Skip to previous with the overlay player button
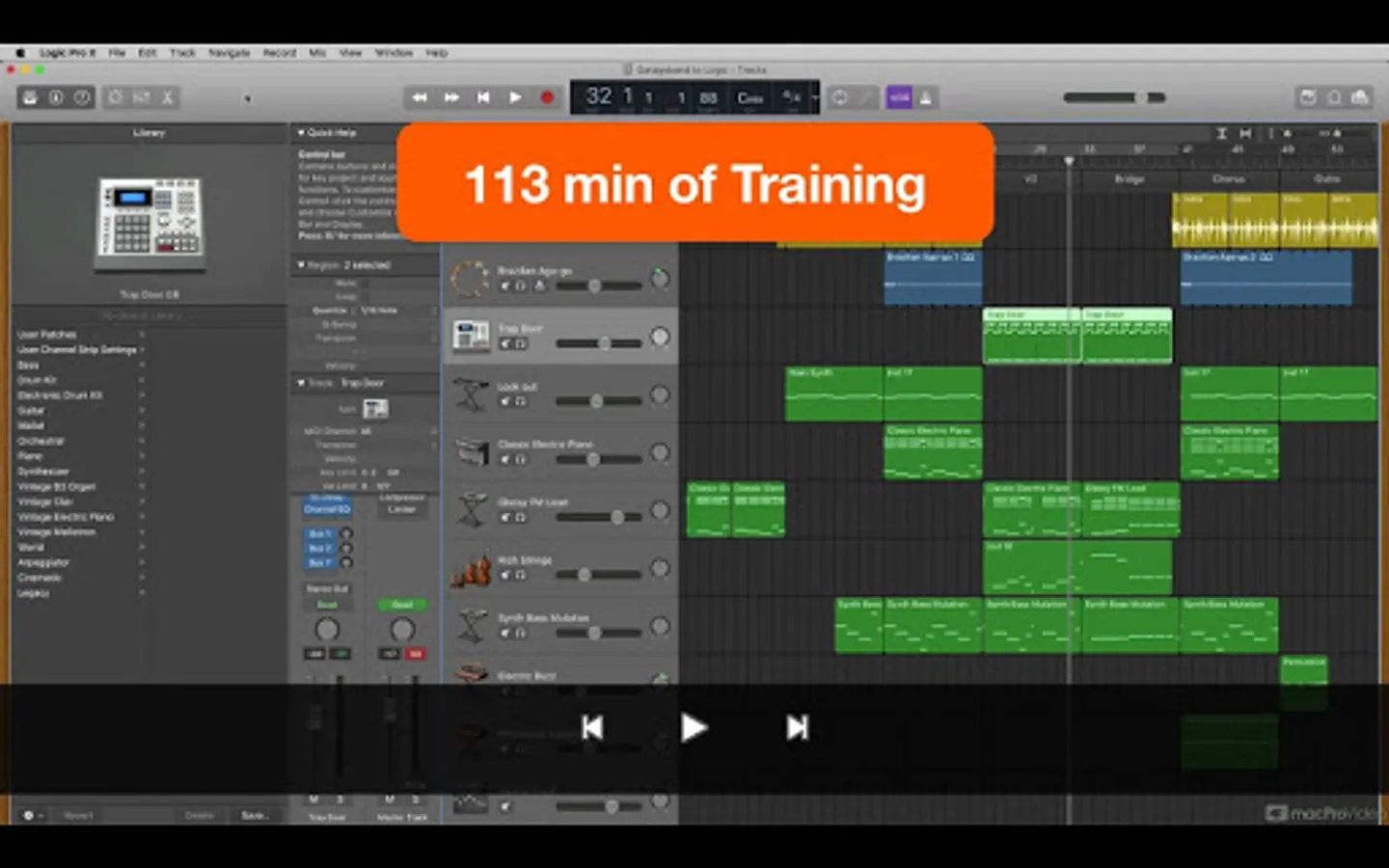Screen dimensions: 1389x868 (x=592, y=727)
